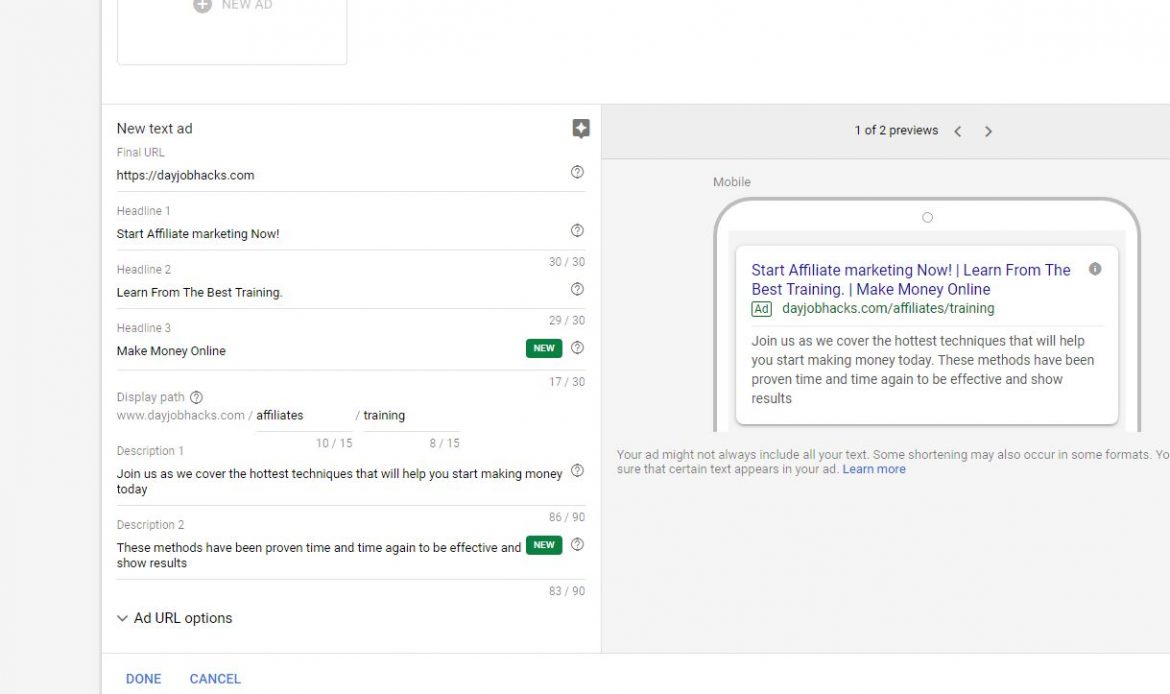Click the ad headline link in preview
This screenshot has width=1170, height=694.
point(910,280)
